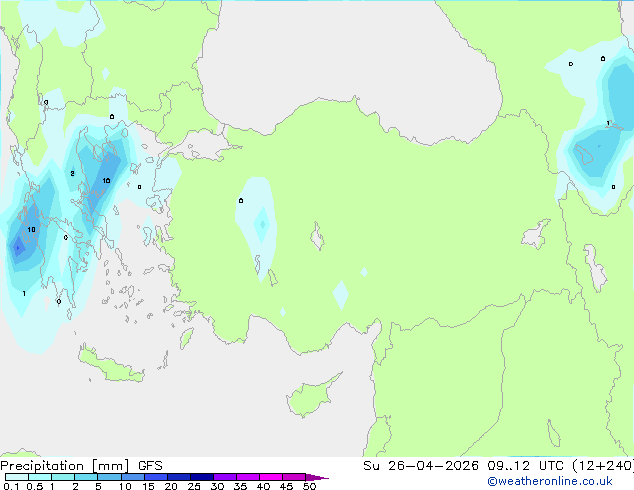
Task: Click the GFS model label
Action: tap(150, 465)
